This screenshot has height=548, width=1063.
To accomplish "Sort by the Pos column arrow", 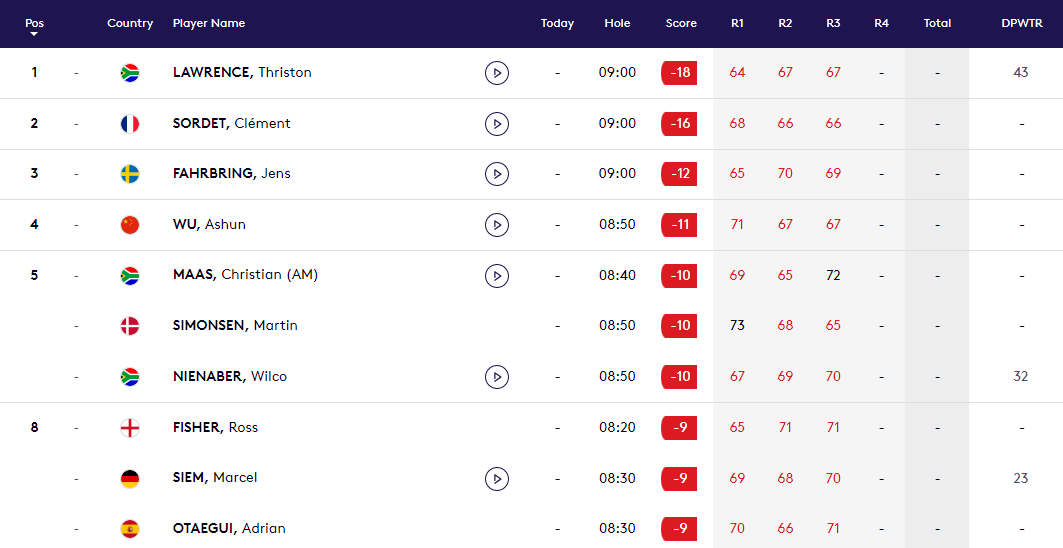I will click(34, 34).
